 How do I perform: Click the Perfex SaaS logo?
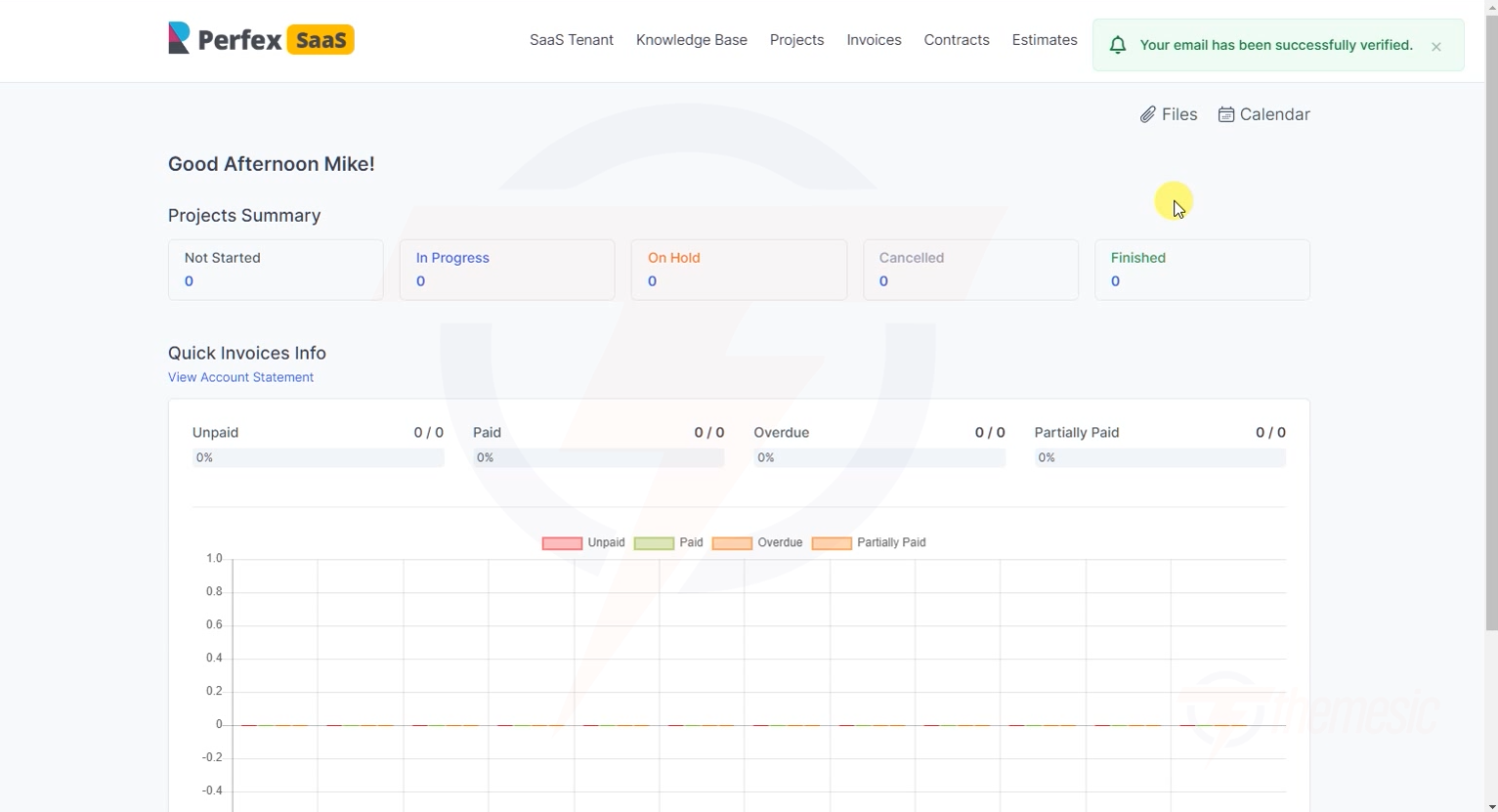click(x=260, y=39)
